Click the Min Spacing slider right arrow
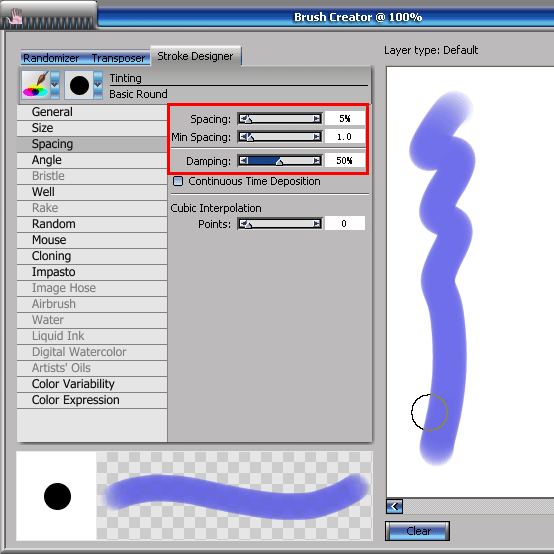This screenshot has width=554, height=554. coord(317,136)
